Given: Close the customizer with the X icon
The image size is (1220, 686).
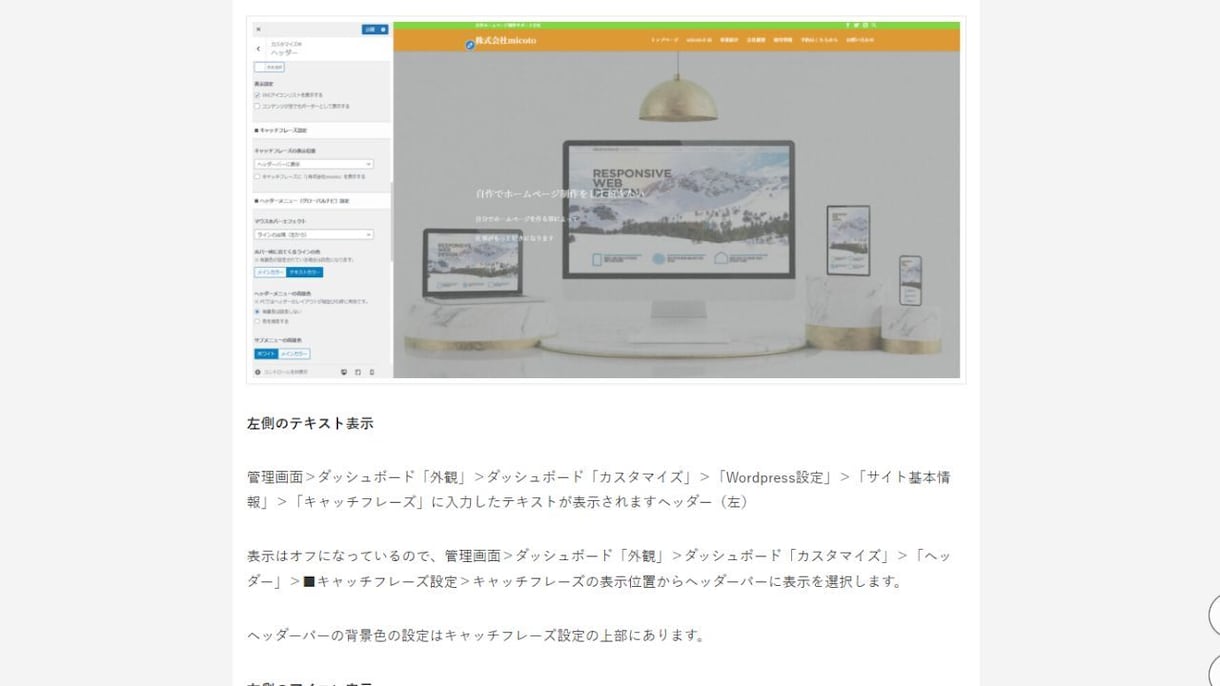Looking at the screenshot, I should point(258,30).
